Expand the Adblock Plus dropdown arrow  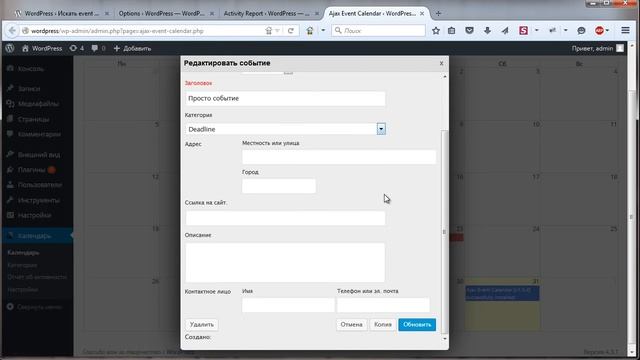(x=607, y=31)
